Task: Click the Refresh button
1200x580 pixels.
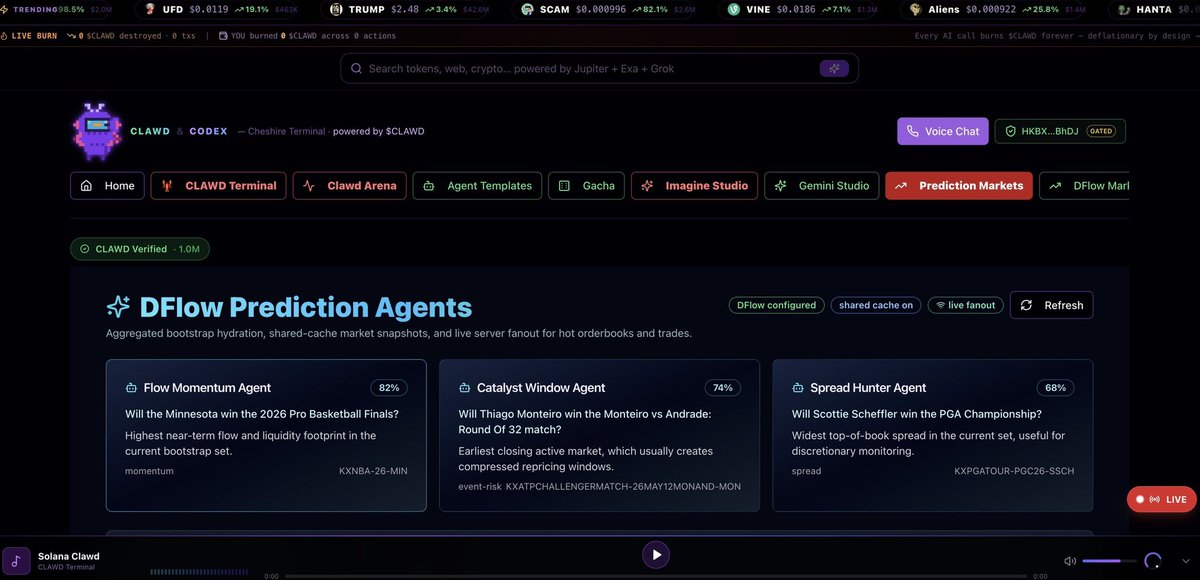Action: click(1052, 305)
